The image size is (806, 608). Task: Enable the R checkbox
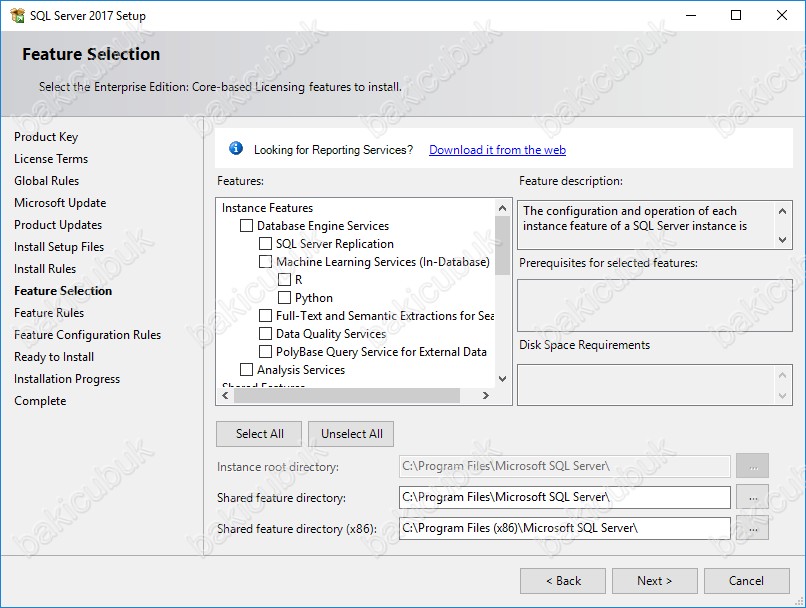284,280
